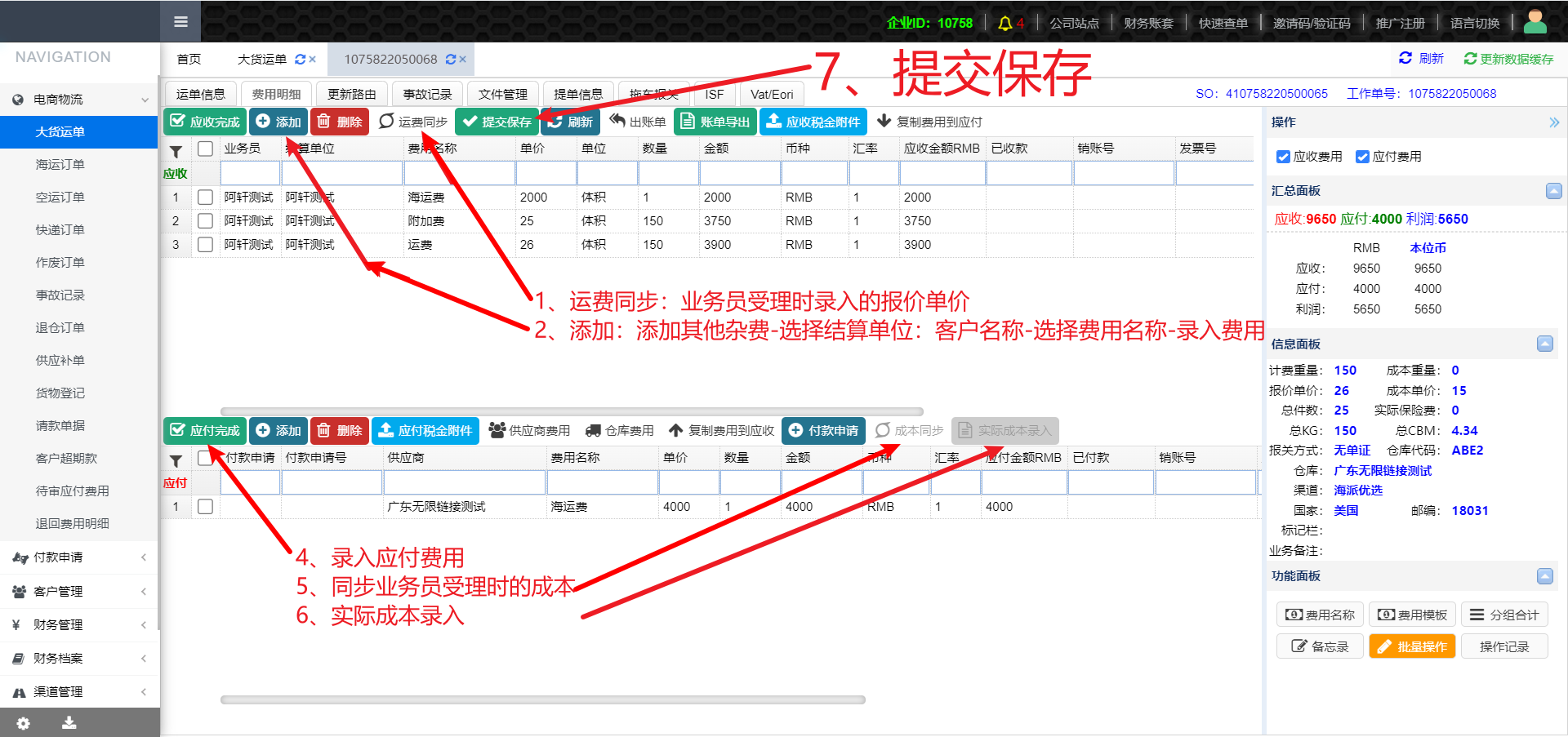1568x737 pixels.
Task: Check the 运费 receivable row checkbox
Action: [205, 244]
